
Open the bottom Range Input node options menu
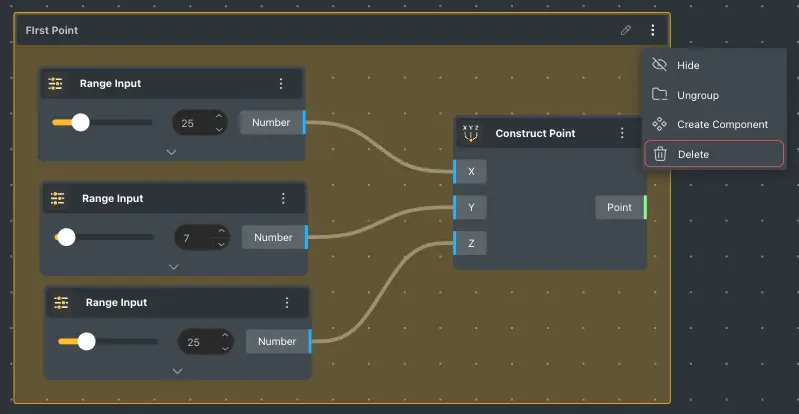(x=287, y=303)
